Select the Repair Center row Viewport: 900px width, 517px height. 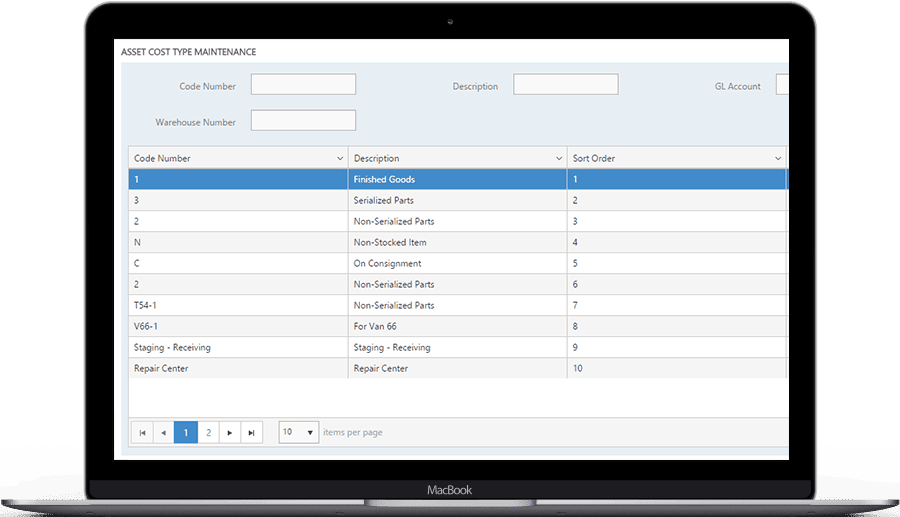coord(457,368)
